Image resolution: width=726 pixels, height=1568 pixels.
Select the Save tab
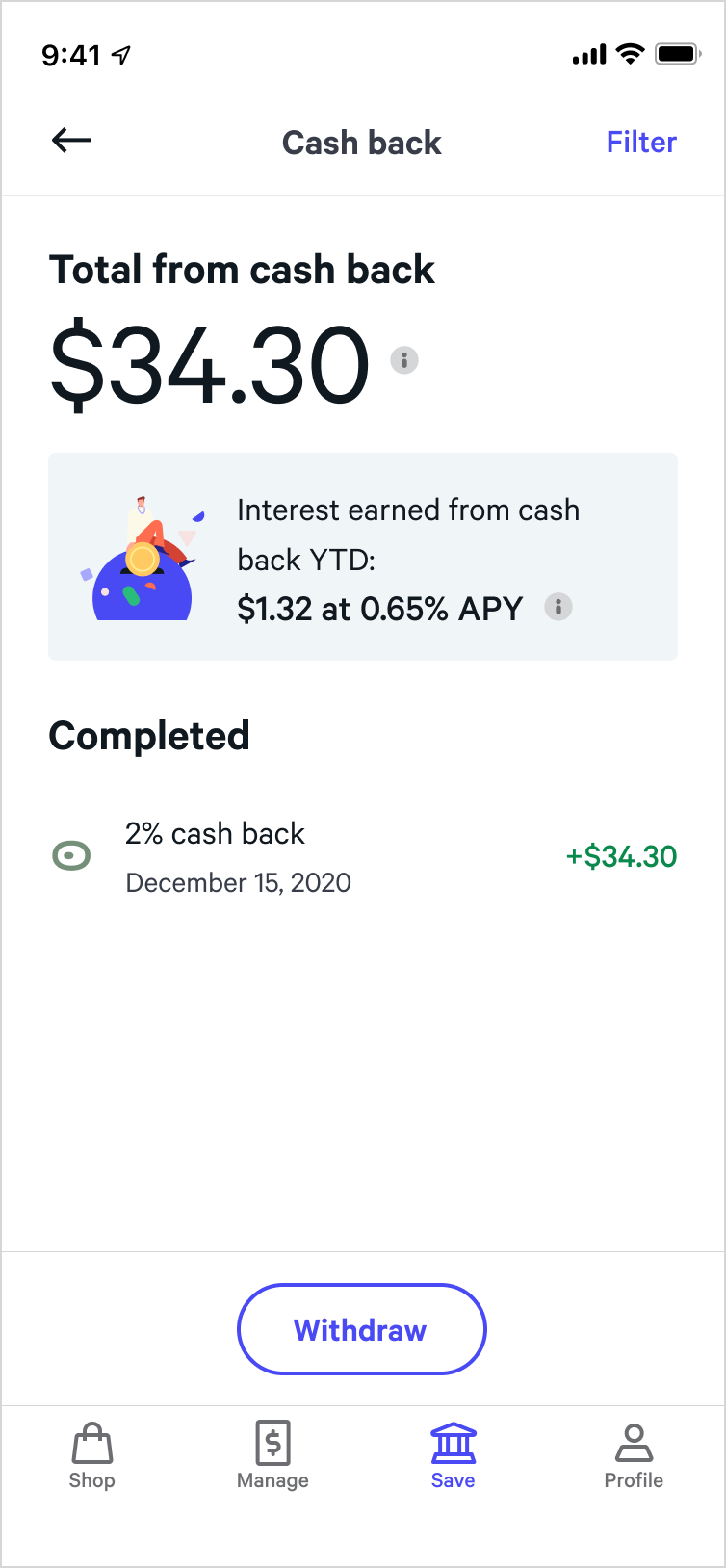click(x=454, y=1455)
